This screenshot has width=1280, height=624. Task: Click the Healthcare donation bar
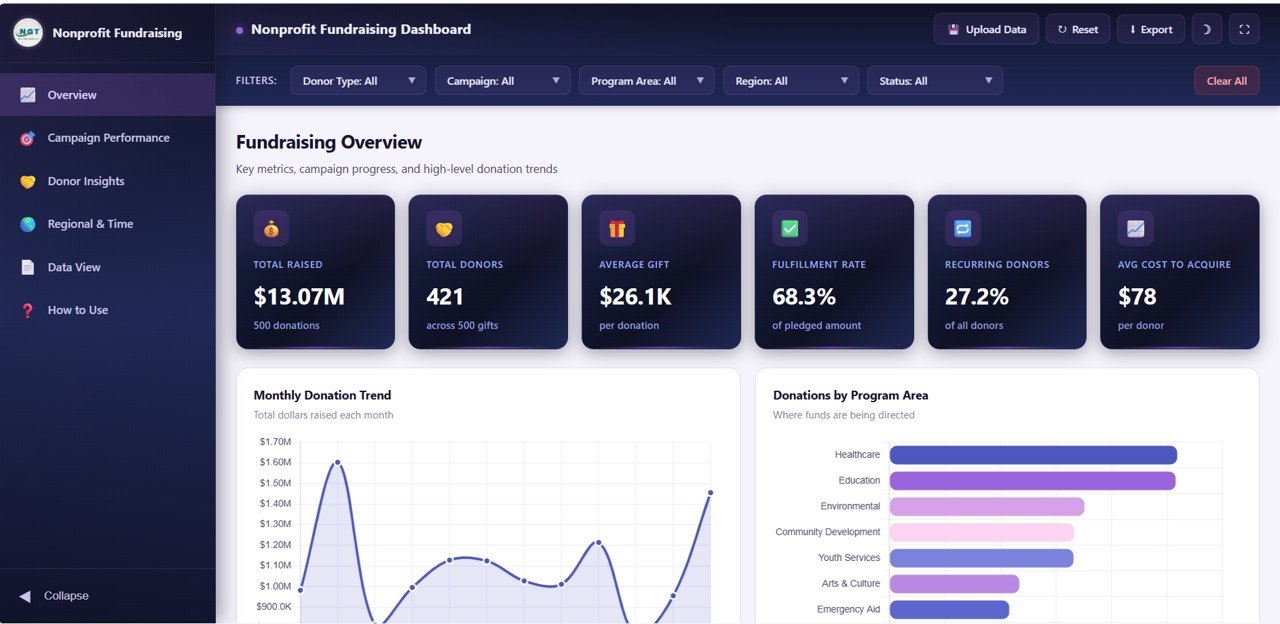(x=1032, y=454)
